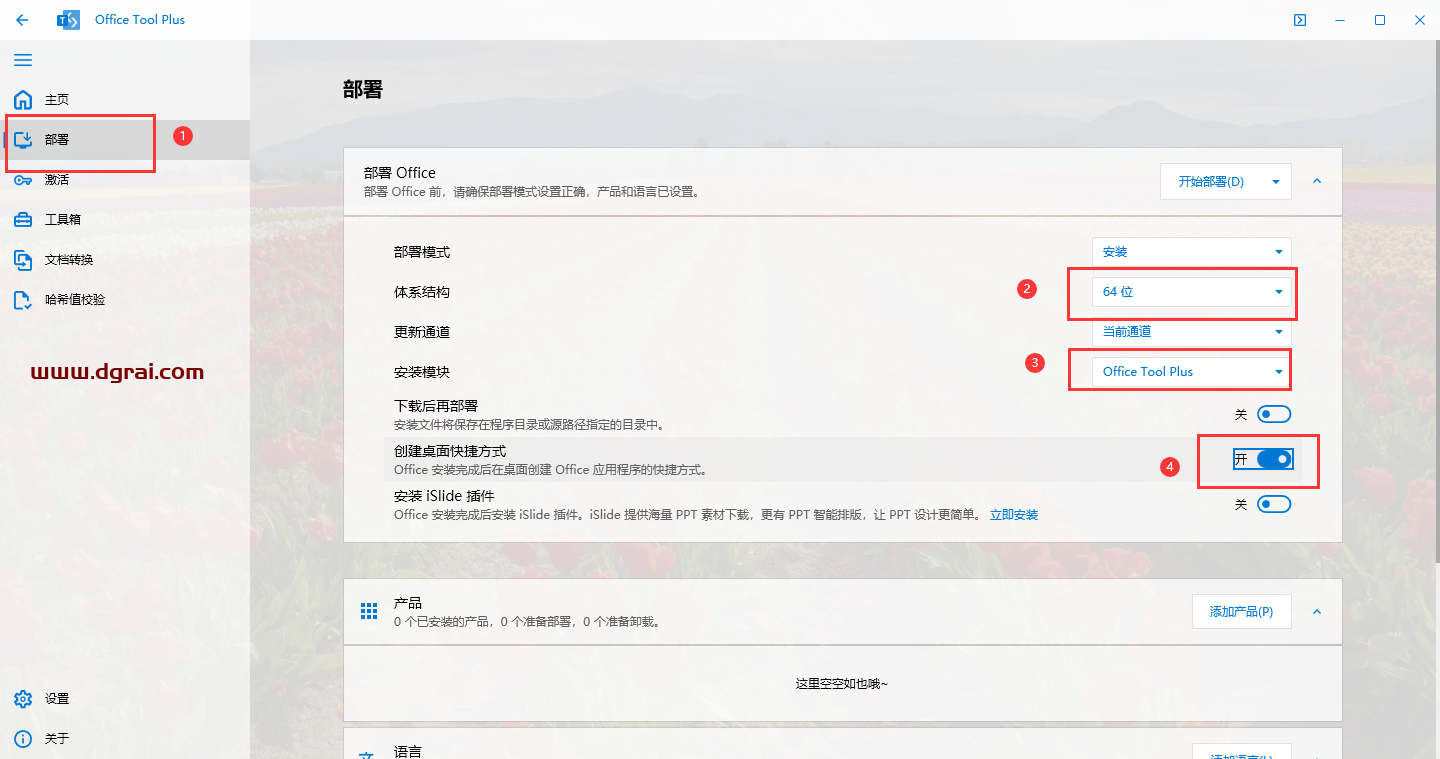This screenshot has height=759, width=1440.
Task: Click the 产品 section heading
Action: (408, 603)
